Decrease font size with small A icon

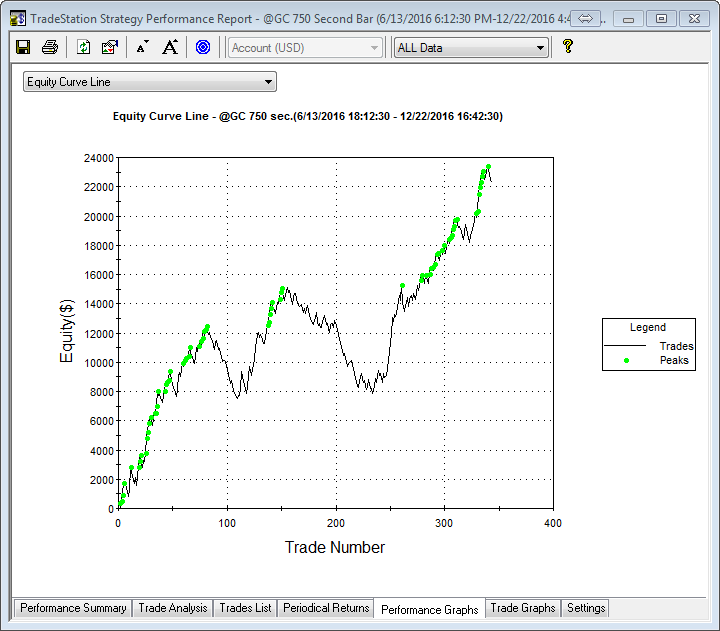click(142, 47)
